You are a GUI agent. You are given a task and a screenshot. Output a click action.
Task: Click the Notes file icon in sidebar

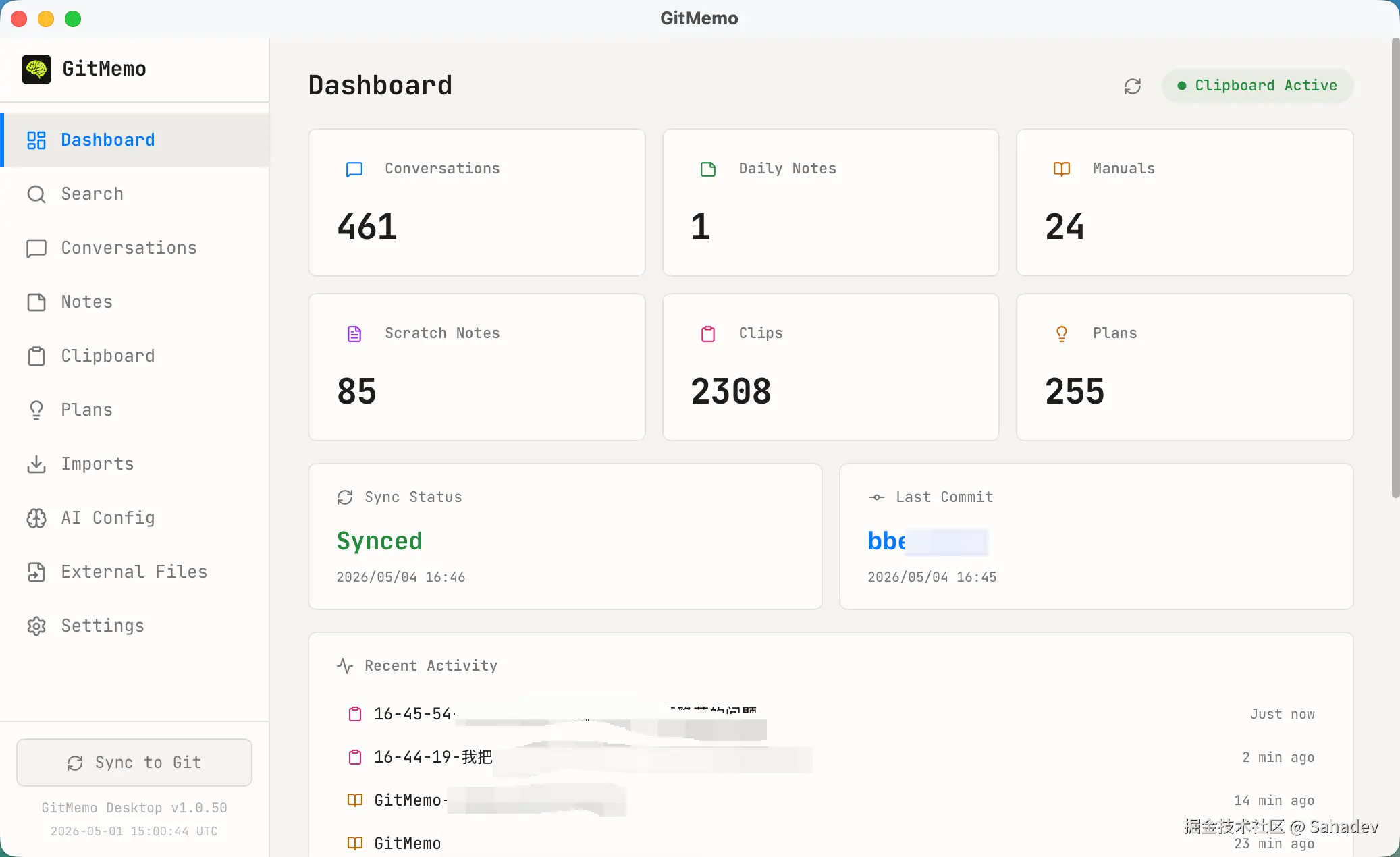point(36,302)
